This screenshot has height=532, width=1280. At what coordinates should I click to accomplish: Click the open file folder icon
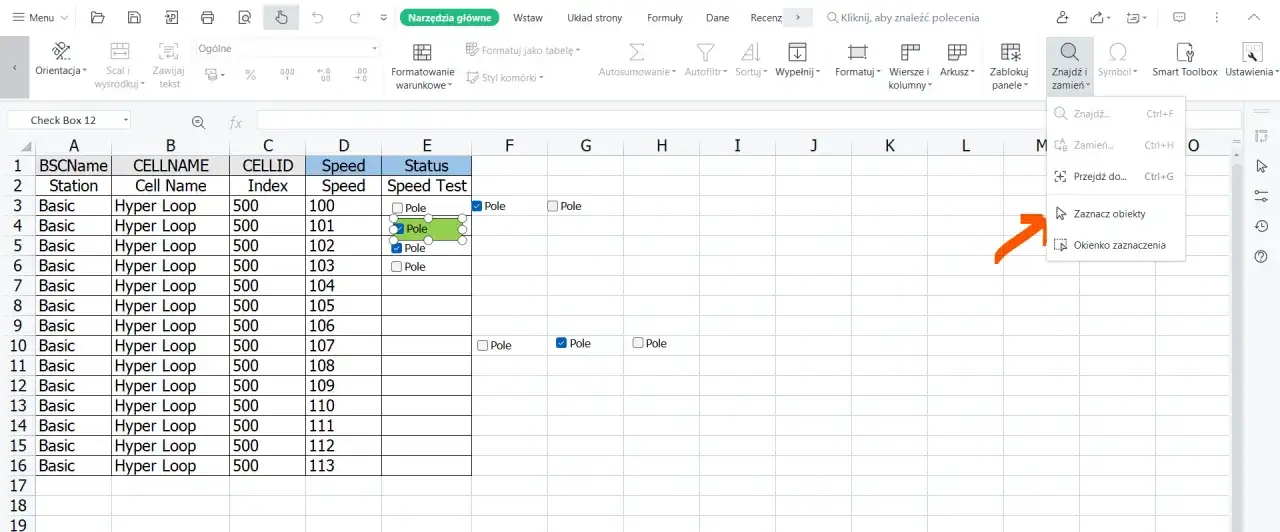[97, 18]
